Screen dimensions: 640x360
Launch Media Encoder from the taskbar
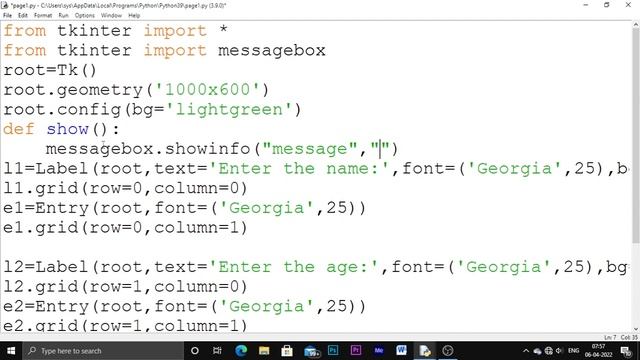379,351
